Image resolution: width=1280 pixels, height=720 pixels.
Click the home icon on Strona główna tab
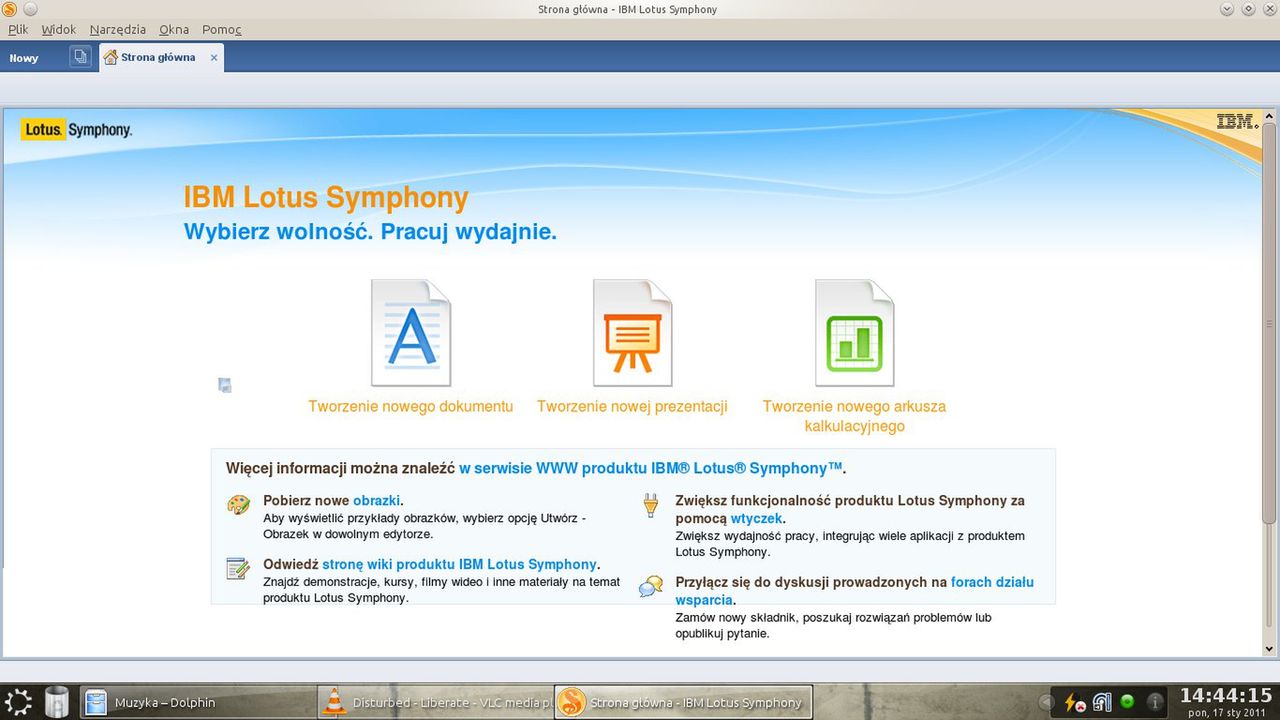111,57
